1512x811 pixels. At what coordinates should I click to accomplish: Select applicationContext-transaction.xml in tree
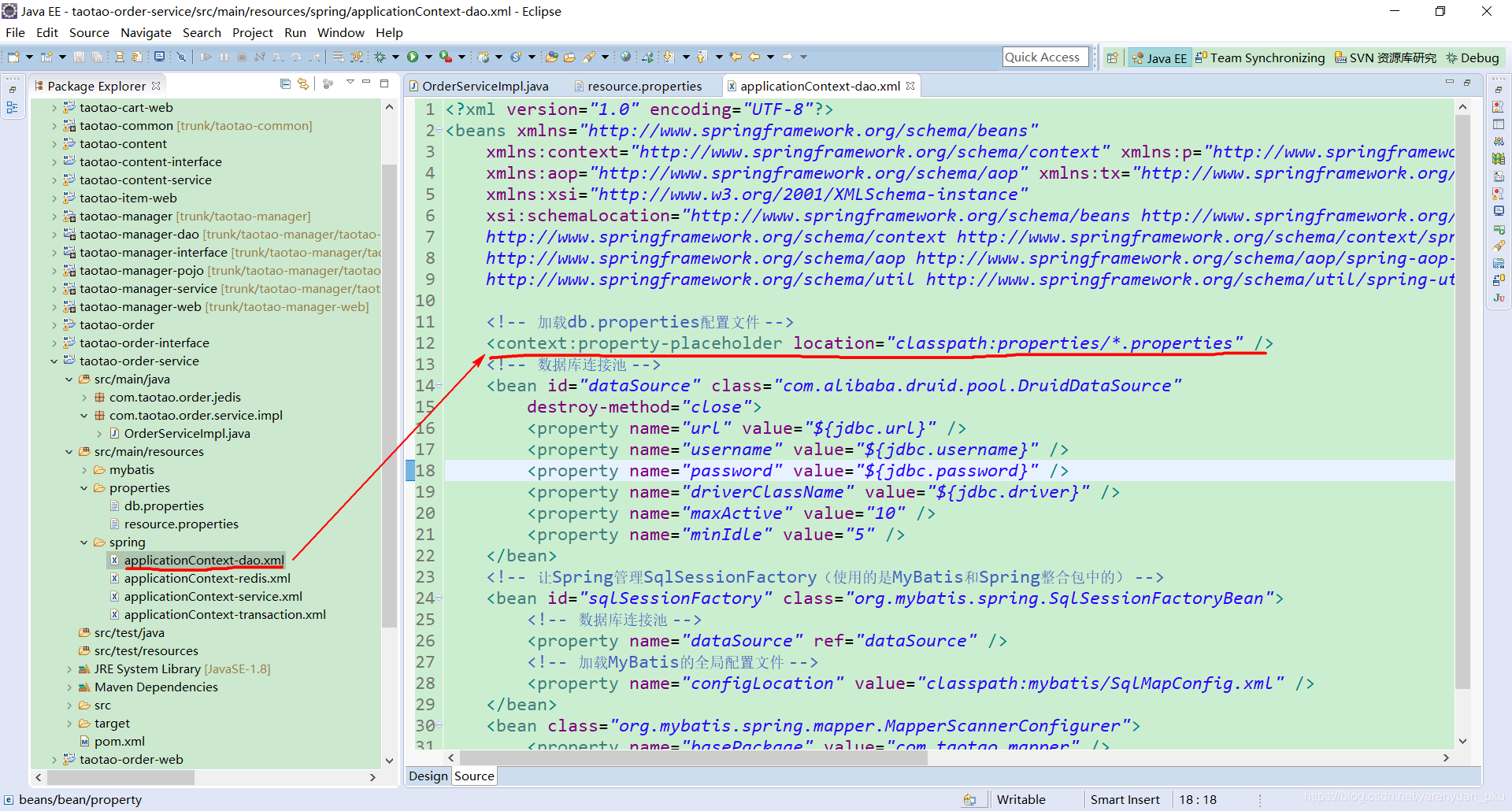coord(224,614)
